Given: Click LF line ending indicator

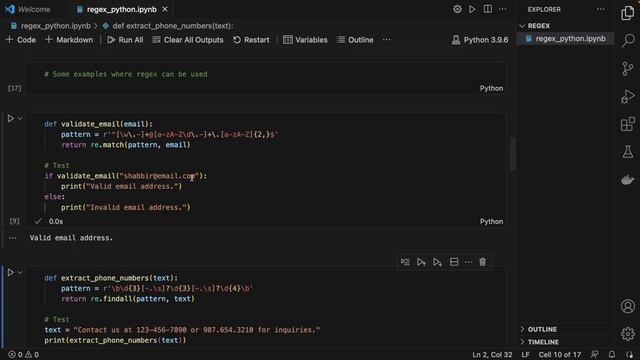Looking at the screenshot, I should (x=525, y=354).
